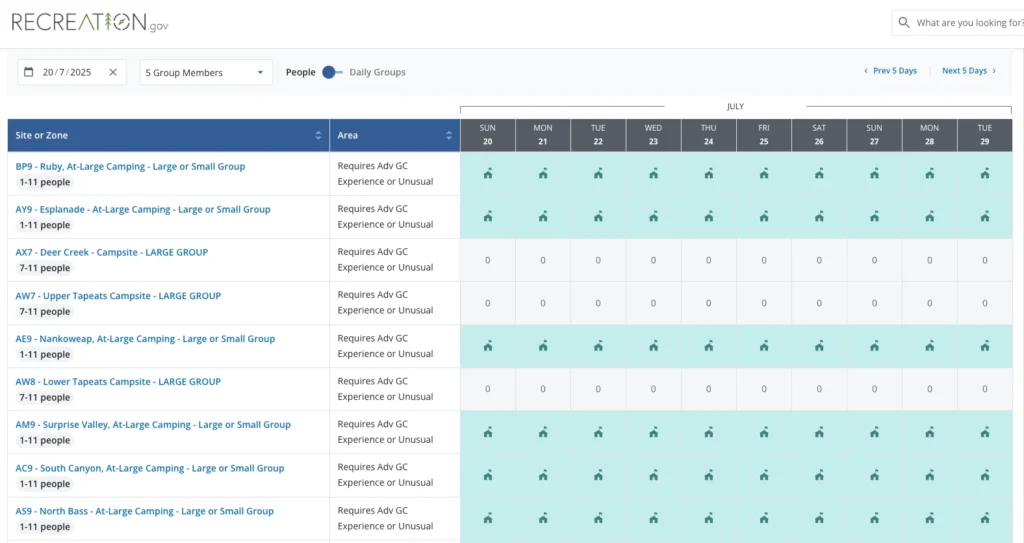Open the Recreation.gov logo home link
The image size is (1024, 543).
coord(90,23)
